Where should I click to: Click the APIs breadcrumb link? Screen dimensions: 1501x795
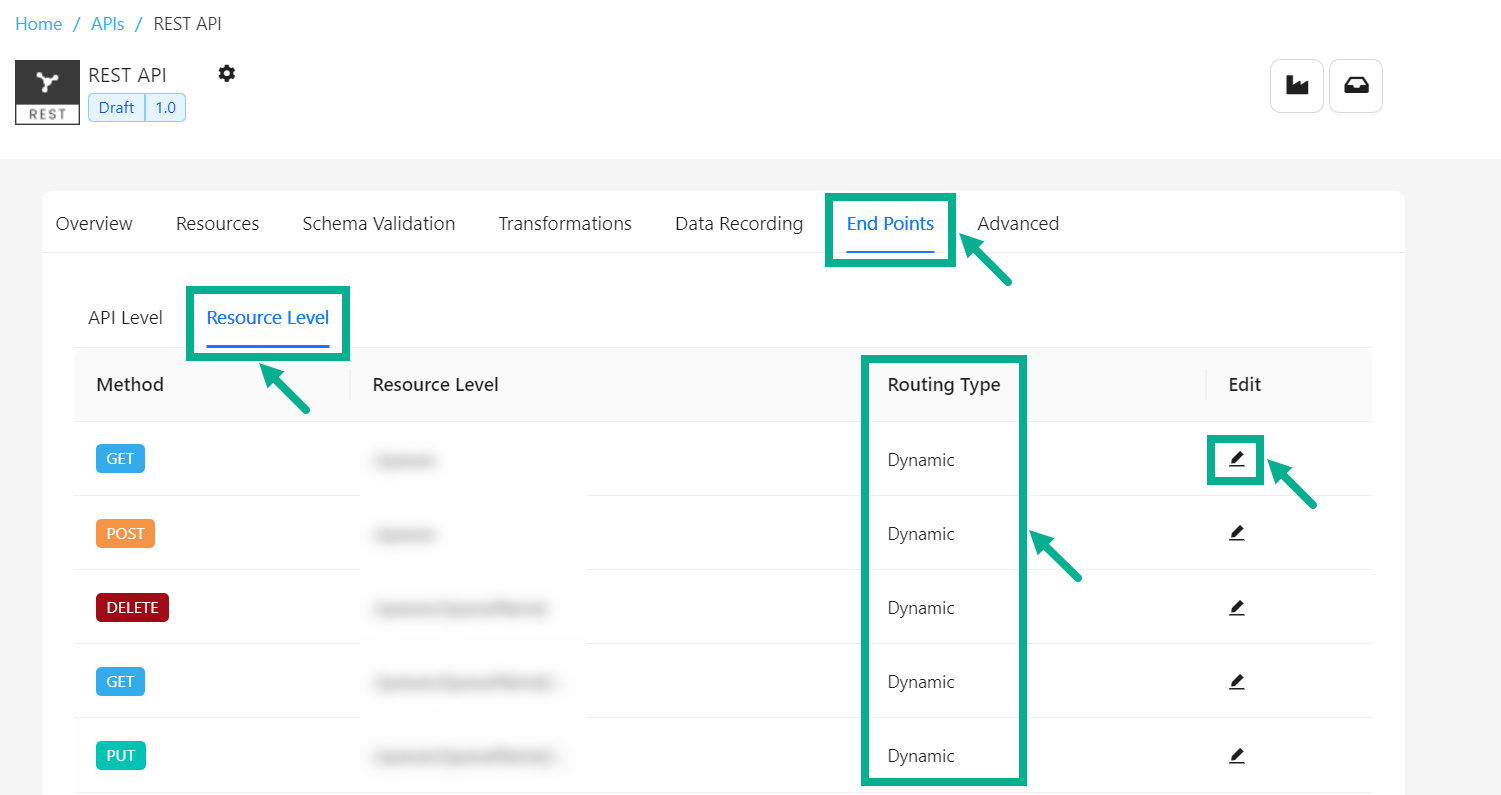click(107, 24)
